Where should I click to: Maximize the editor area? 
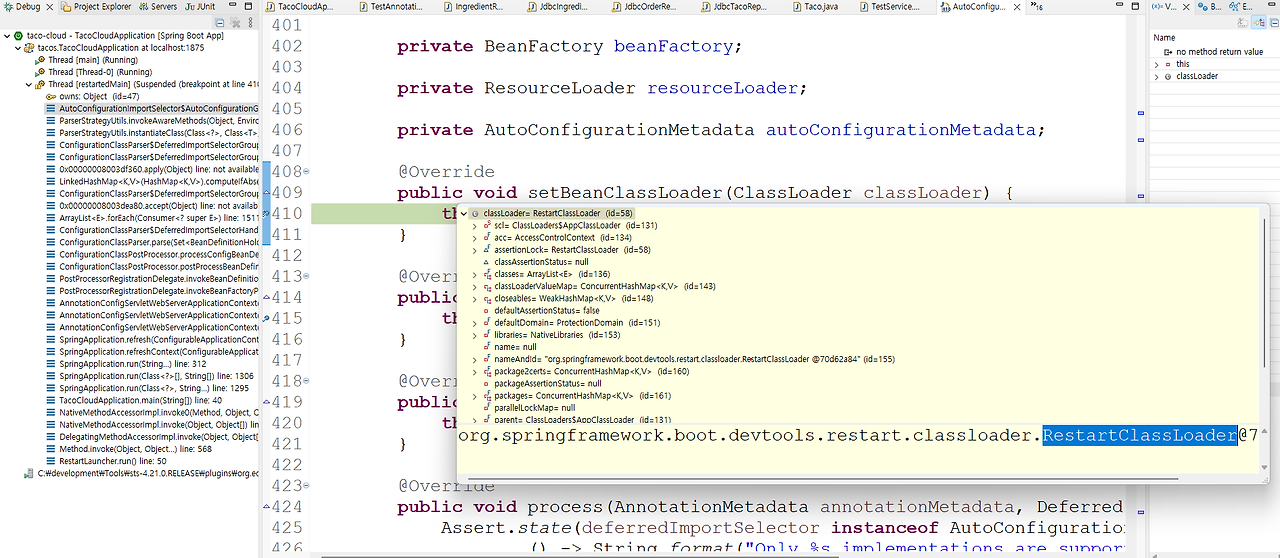click(x=1137, y=6)
